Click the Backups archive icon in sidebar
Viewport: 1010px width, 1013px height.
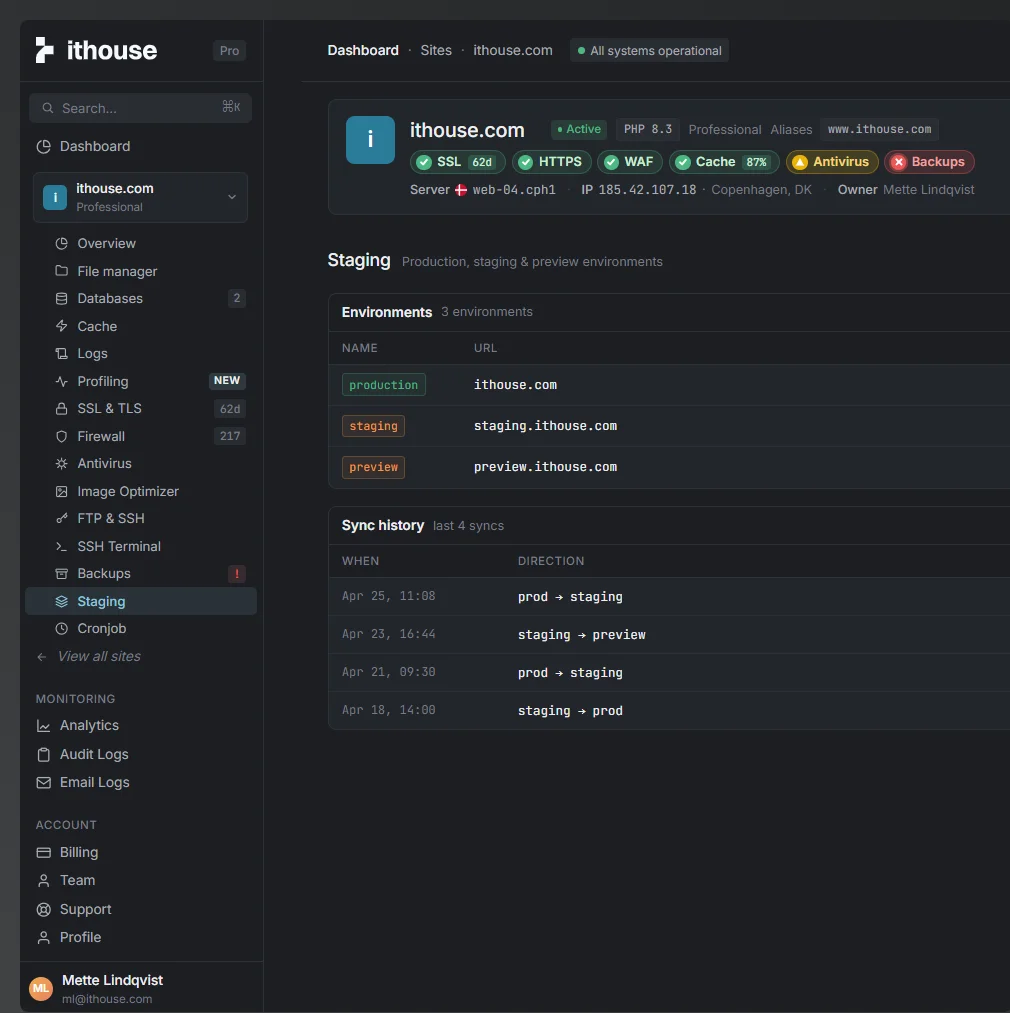click(61, 574)
